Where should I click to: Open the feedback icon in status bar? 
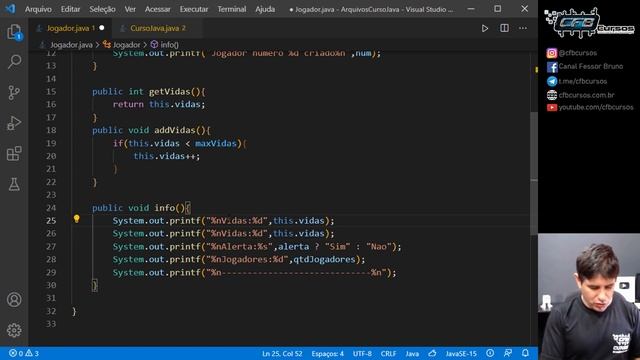tap(508, 353)
